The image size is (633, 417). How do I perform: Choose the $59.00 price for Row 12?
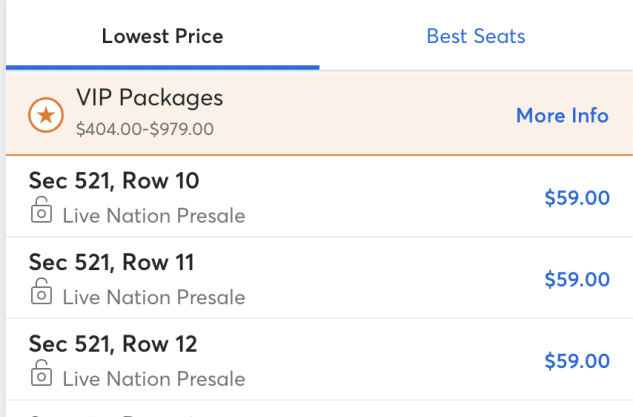click(x=577, y=361)
